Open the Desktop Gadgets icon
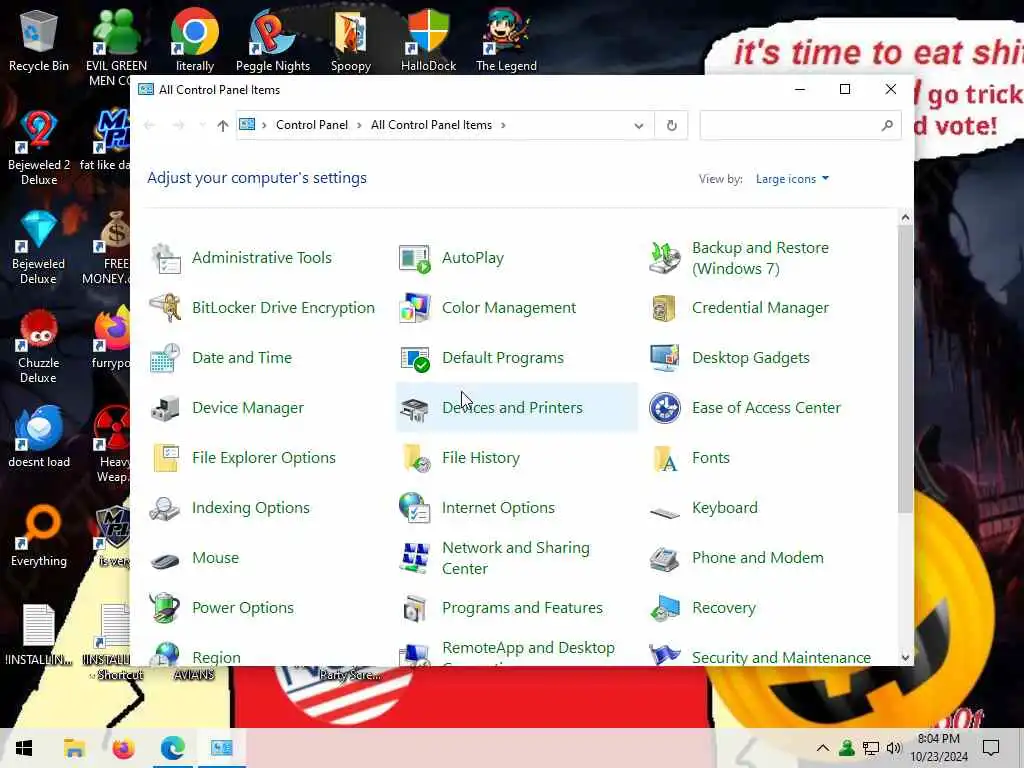This screenshot has height=768, width=1024. tap(665, 358)
